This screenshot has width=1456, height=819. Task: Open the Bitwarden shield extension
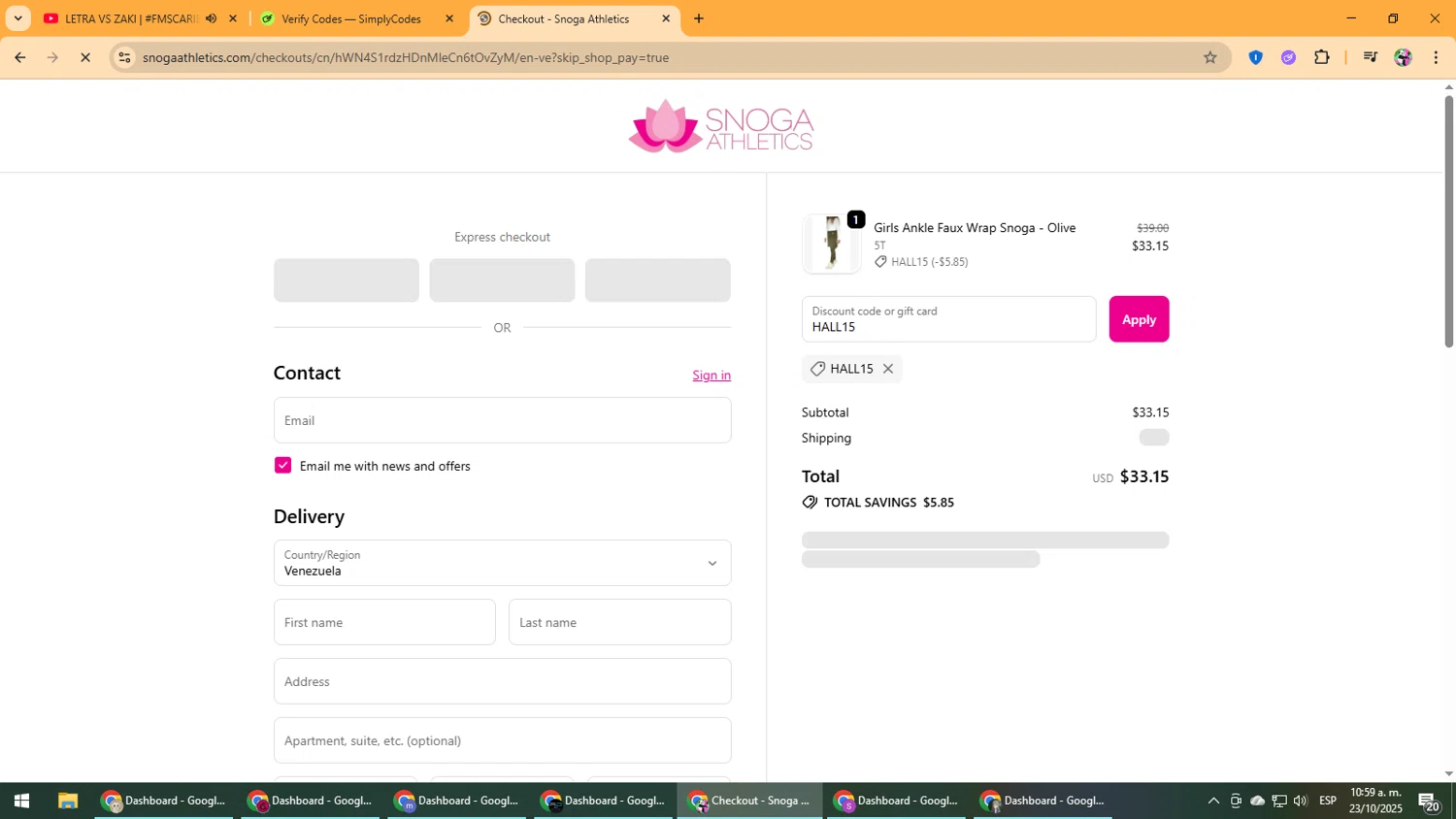[1255, 57]
